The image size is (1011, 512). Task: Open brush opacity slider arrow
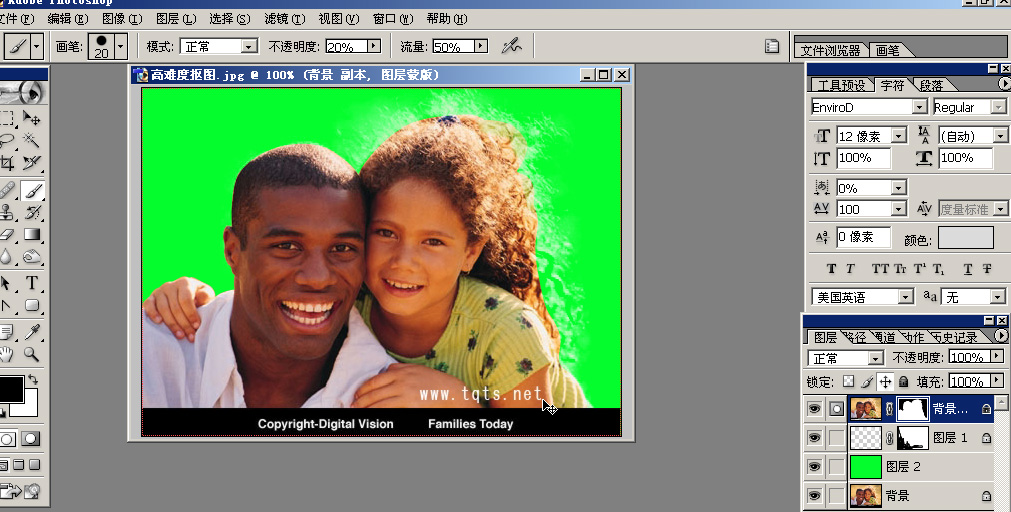click(x=374, y=46)
